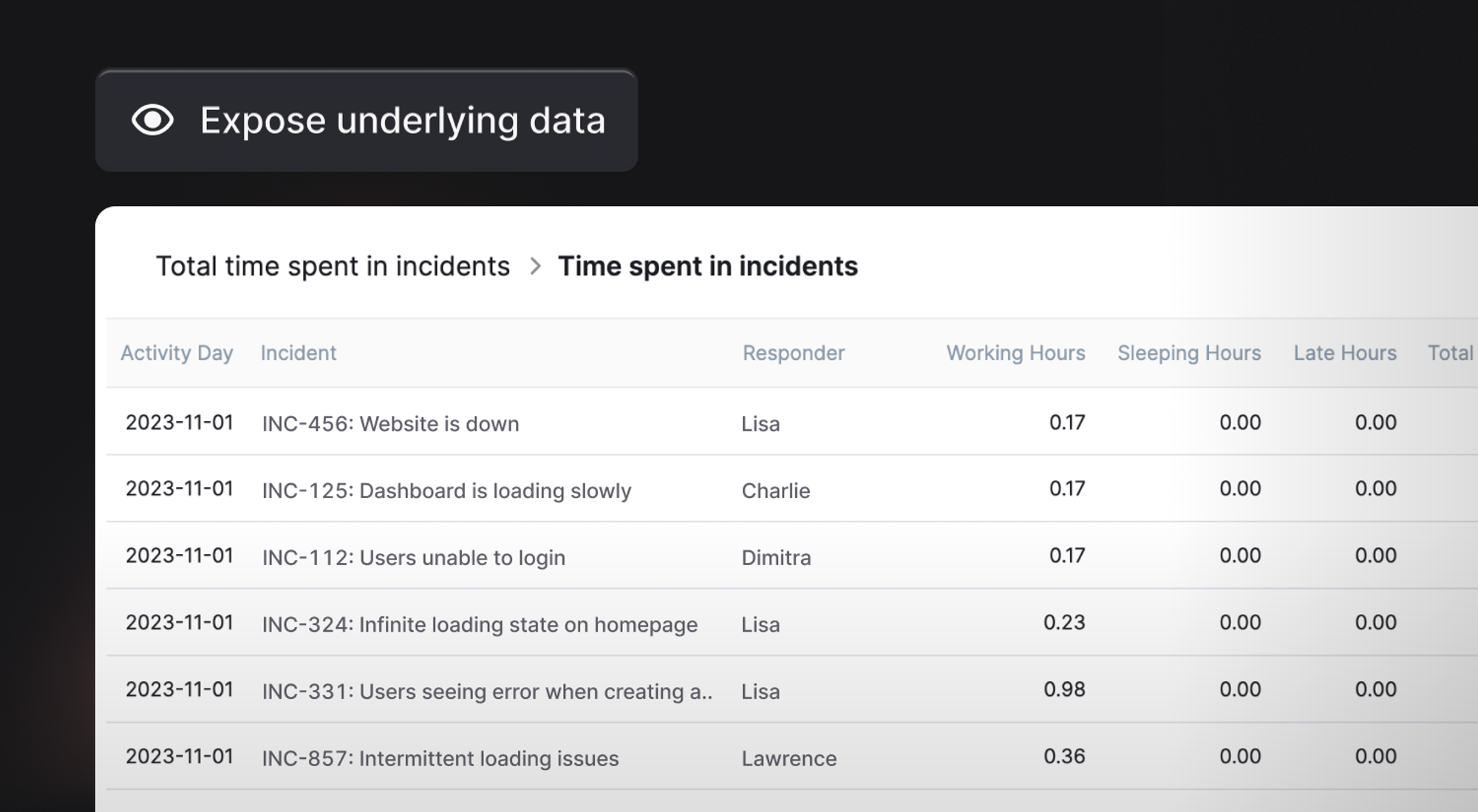Sort by Working Hours column header

point(1015,353)
